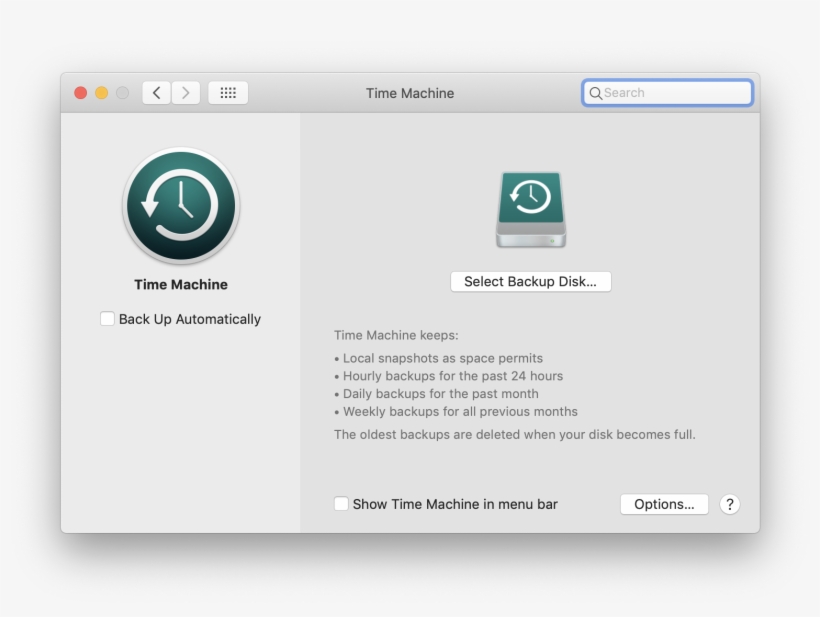Open the Show All preferences grid icon

pyautogui.click(x=227, y=92)
